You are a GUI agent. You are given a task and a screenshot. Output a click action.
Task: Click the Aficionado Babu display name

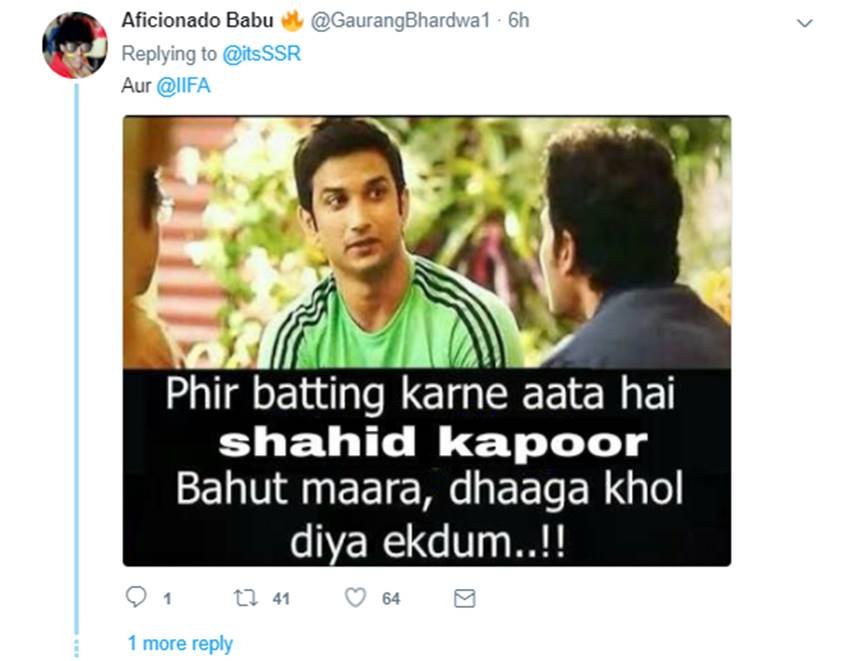[197, 20]
